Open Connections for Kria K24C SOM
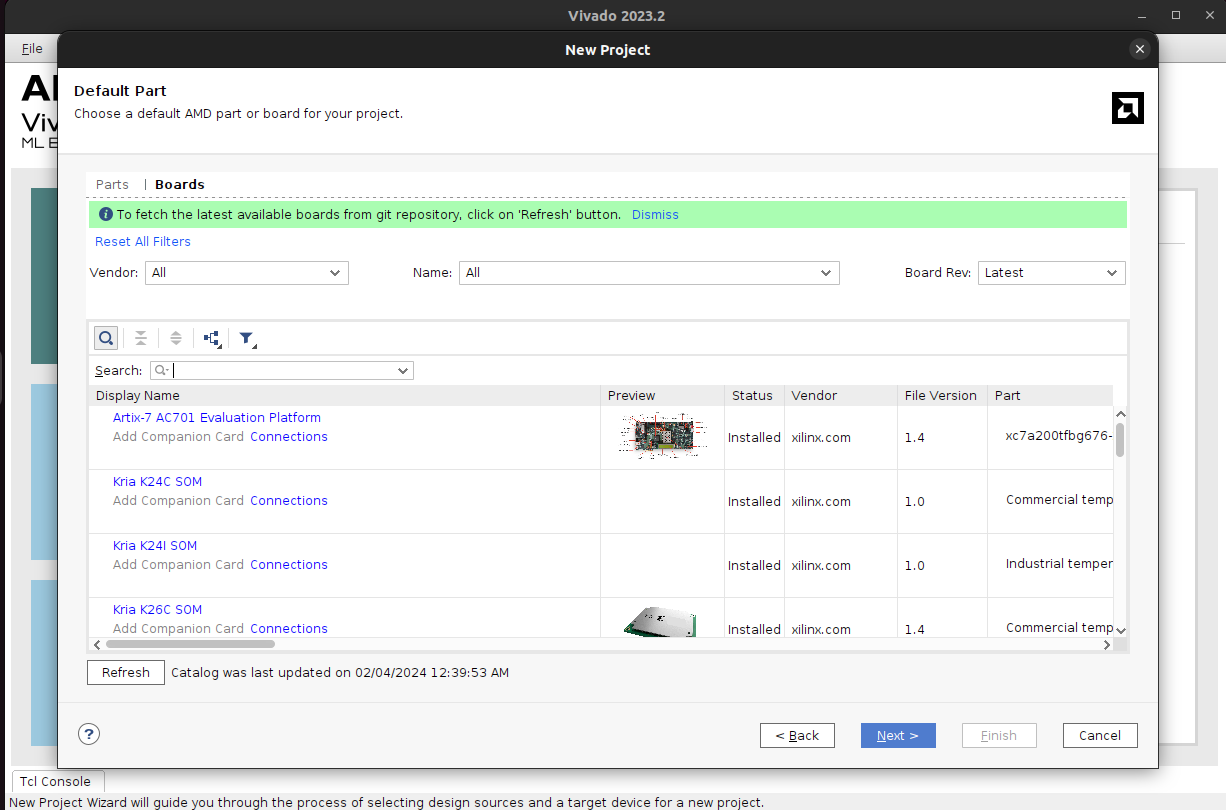Image resolution: width=1226 pixels, height=810 pixels. [289, 500]
